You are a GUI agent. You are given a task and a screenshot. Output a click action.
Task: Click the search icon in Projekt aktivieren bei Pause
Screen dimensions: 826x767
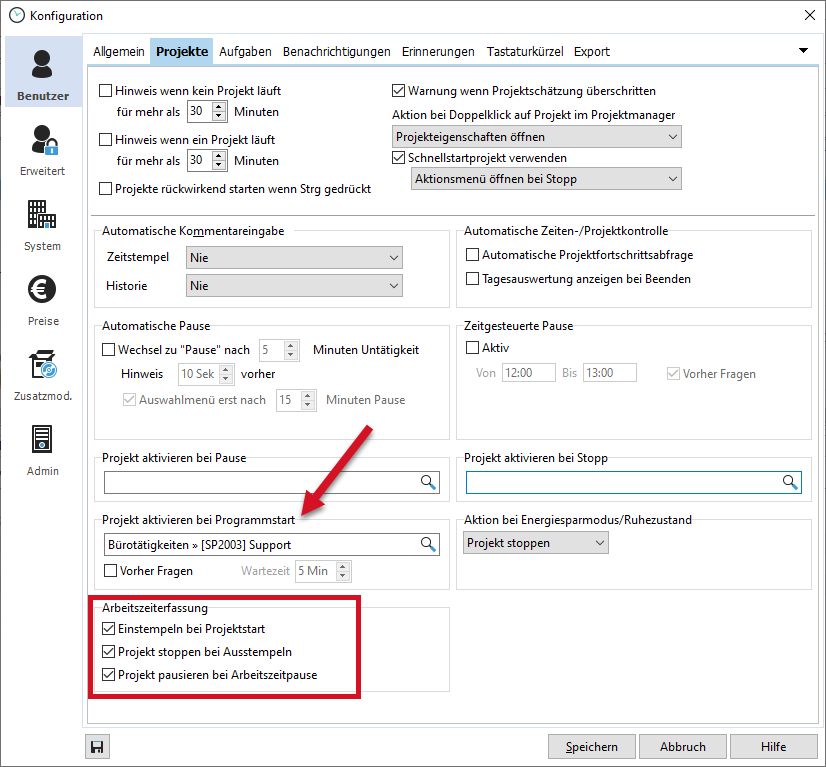pyautogui.click(x=430, y=482)
